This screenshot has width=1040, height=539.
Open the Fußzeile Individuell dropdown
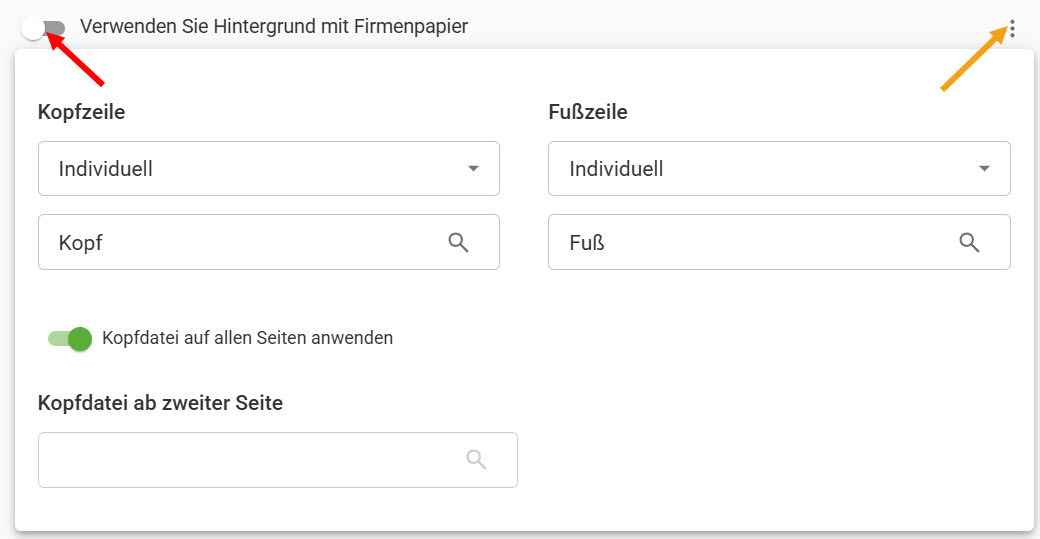tap(779, 168)
